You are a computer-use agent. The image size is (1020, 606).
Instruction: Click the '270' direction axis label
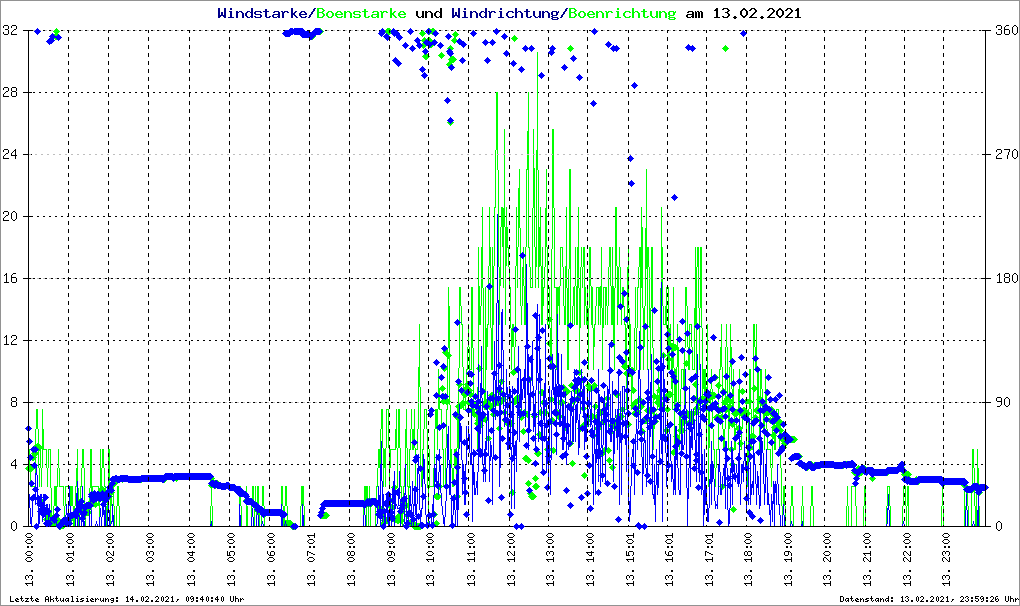point(1005,155)
